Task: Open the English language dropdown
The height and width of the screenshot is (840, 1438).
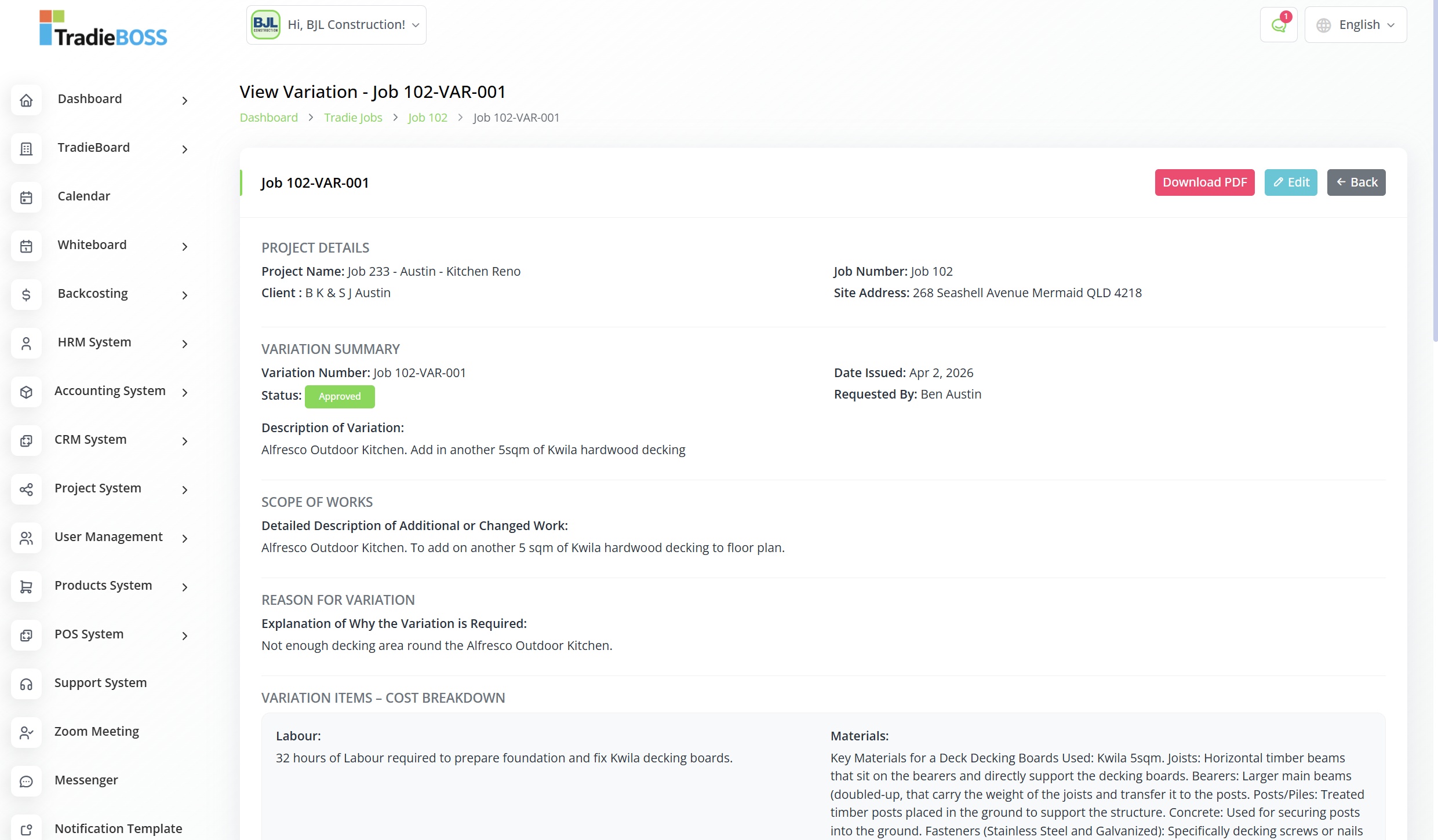Action: coord(1355,25)
